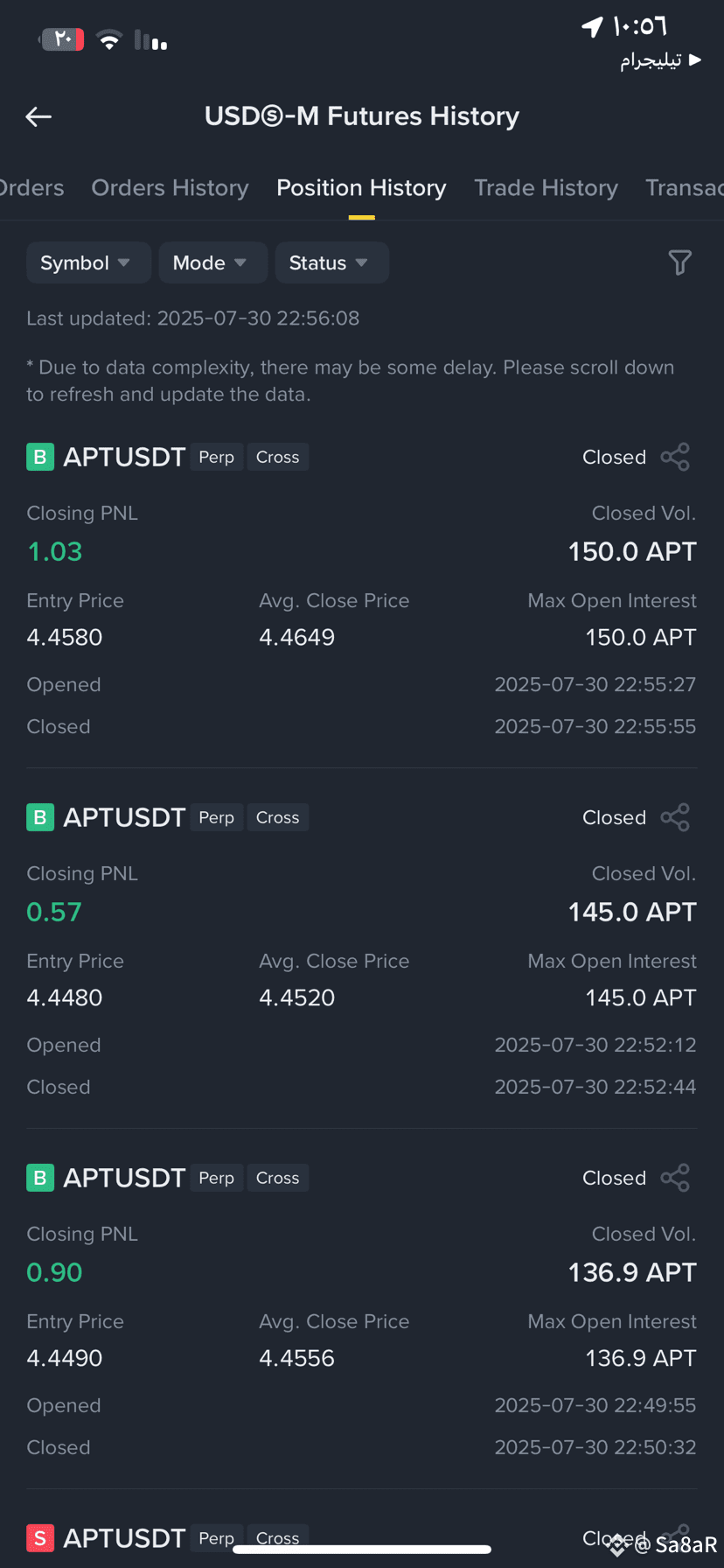Open the first APTUSDT position title
The width and height of the screenshot is (724, 1568).
(x=124, y=457)
